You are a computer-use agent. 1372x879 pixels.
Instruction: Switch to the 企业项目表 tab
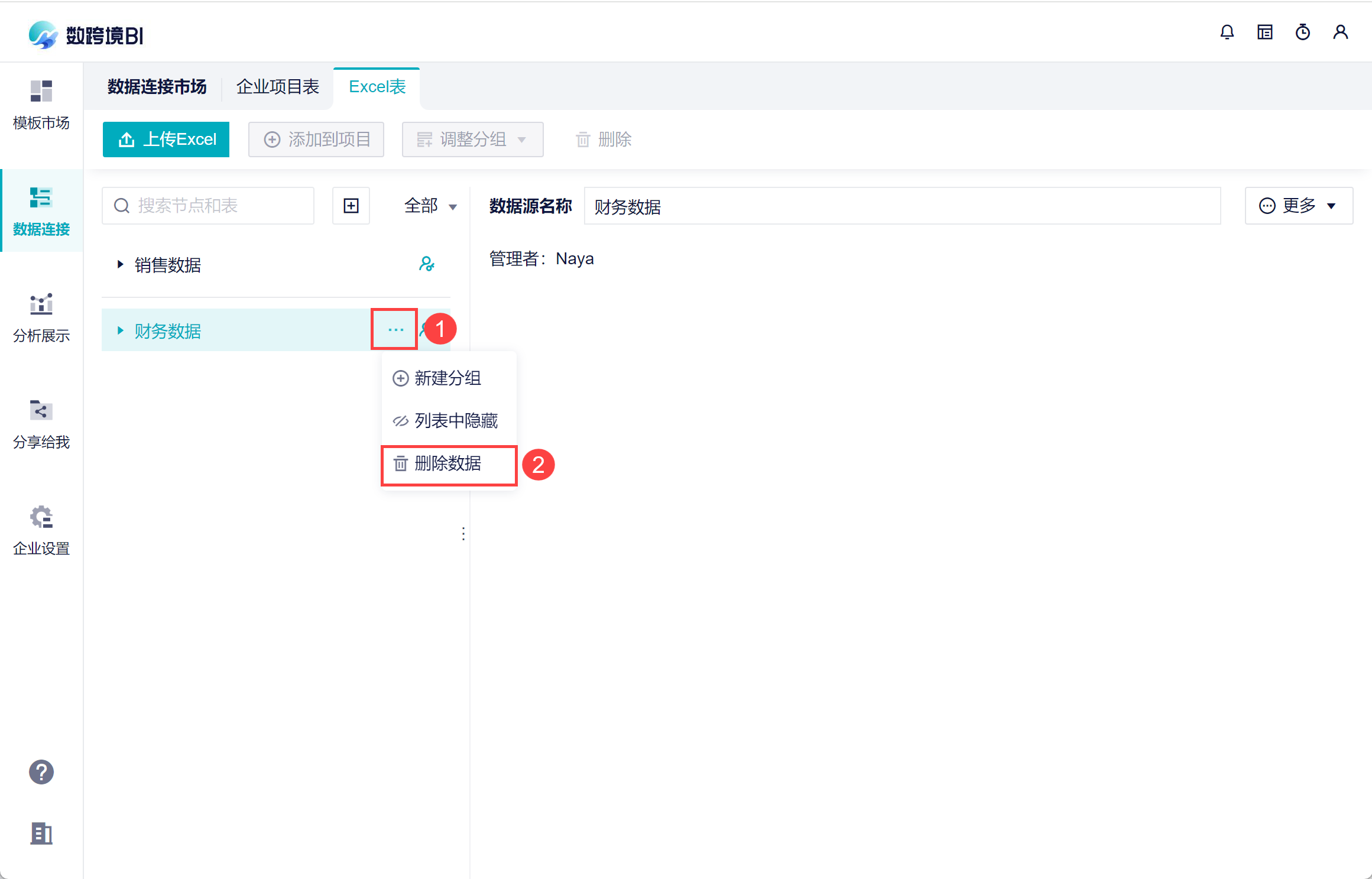(x=278, y=87)
